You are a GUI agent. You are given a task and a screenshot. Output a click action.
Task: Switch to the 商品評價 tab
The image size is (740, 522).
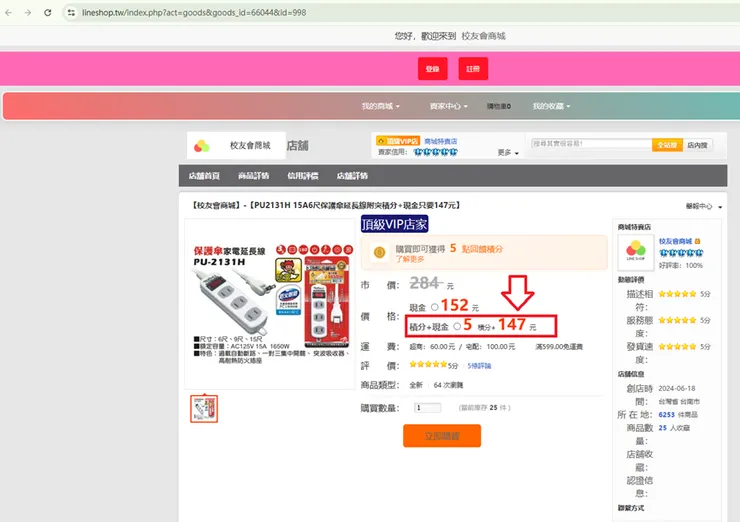[253, 176]
